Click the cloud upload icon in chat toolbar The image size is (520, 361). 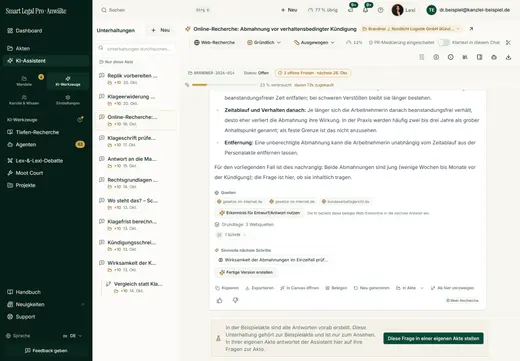coord(494,57)
